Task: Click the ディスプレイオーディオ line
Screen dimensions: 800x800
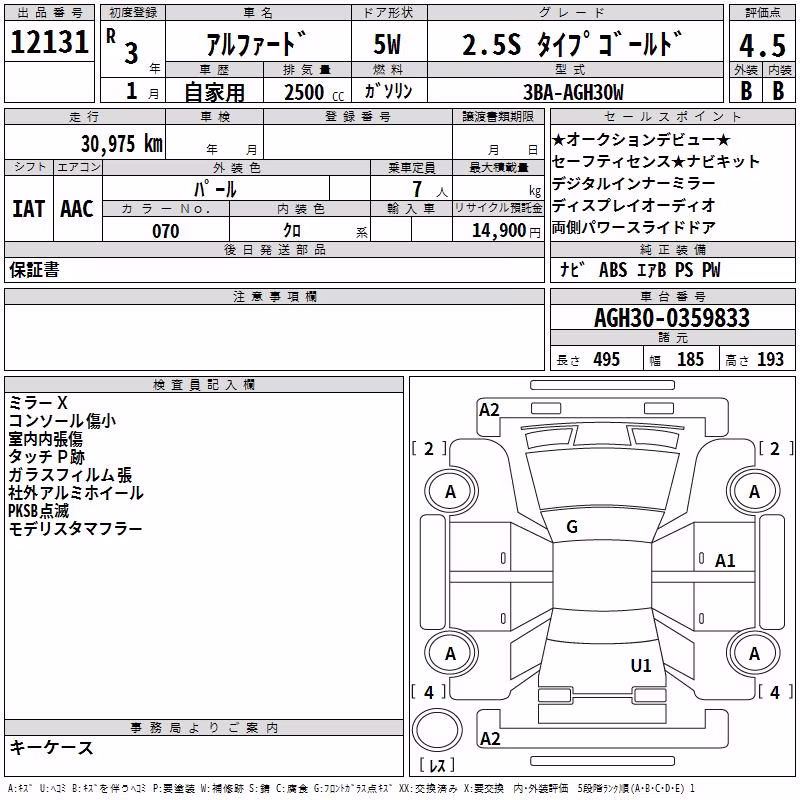Action: pos(634,205)
